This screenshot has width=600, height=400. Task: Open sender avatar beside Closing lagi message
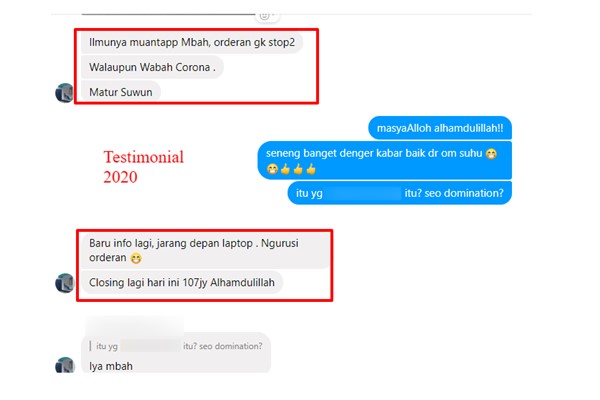[64, 282]
